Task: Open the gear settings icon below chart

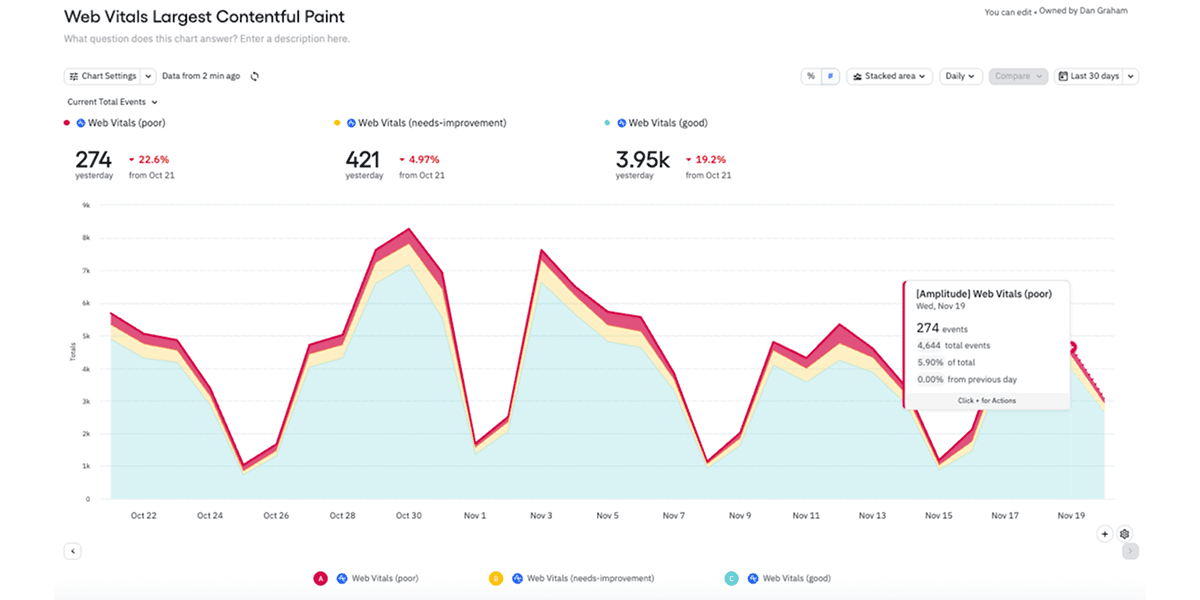Action: pyautogui.click(x=1125, y=534)
